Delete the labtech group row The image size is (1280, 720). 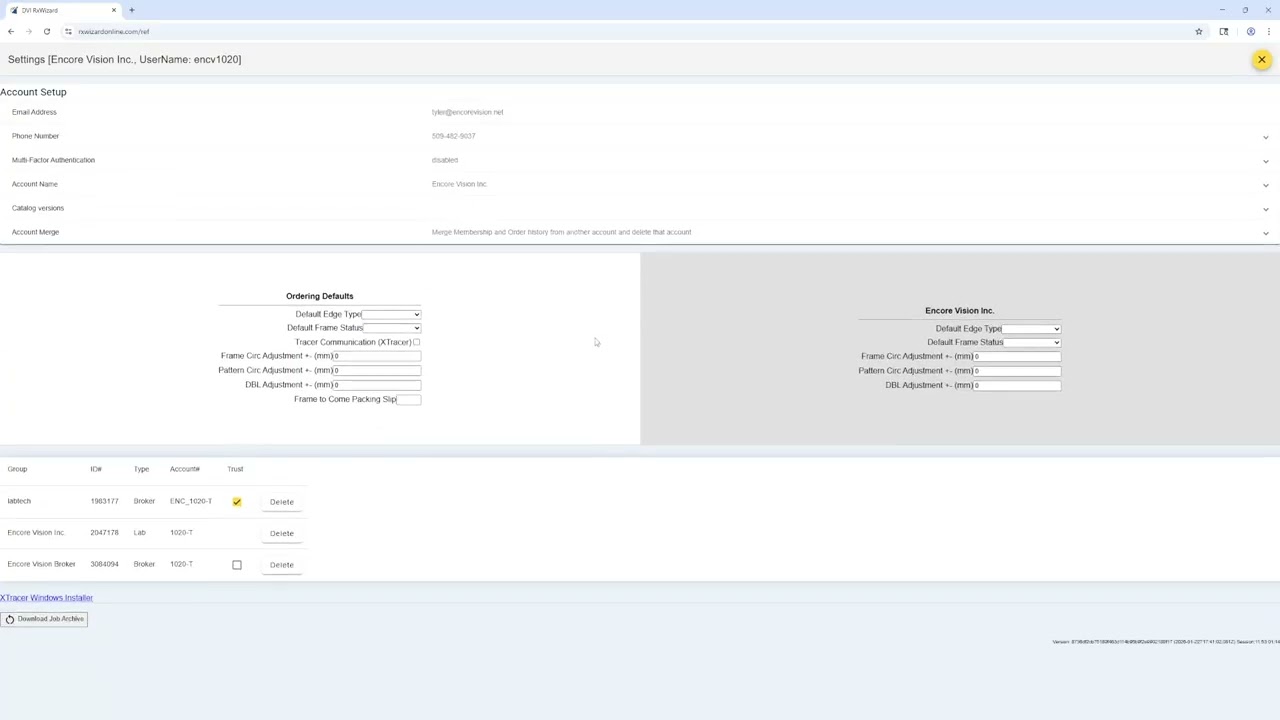click(282, 502)
